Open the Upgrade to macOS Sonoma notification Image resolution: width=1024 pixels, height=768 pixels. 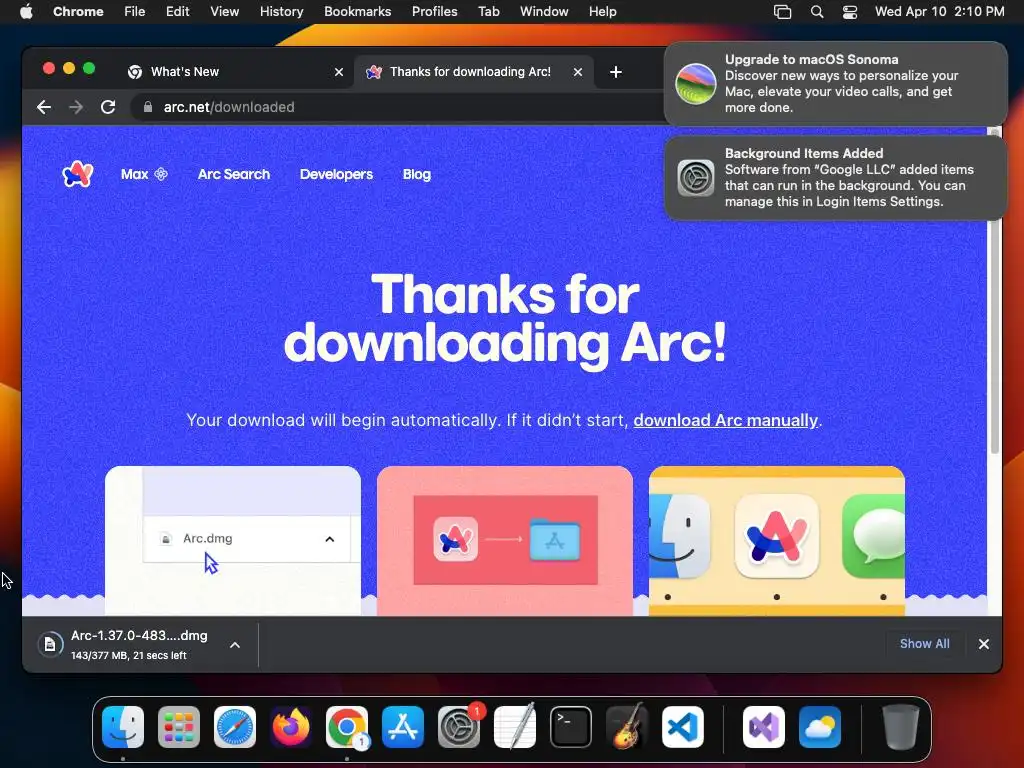pos(835,84)
